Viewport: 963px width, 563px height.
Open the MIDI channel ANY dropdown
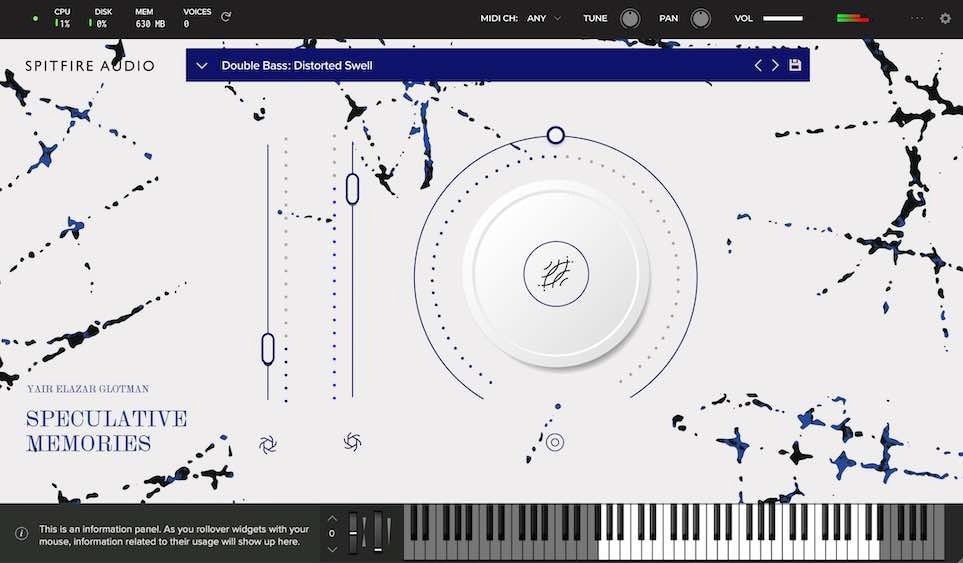coord(544,18)
